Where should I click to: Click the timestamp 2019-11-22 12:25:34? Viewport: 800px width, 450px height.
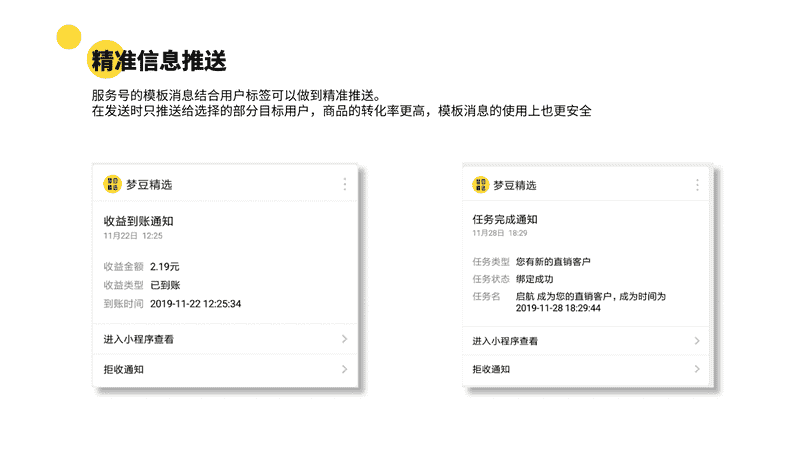tap(195, 304)
